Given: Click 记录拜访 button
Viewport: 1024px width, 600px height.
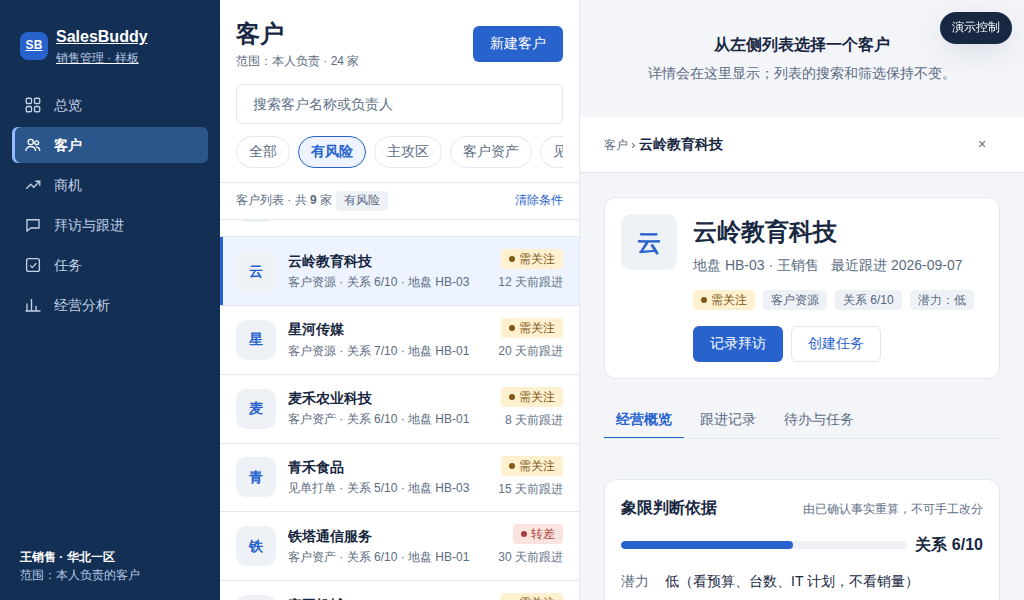Looking at the screenshot, I should tap(738, 343).
